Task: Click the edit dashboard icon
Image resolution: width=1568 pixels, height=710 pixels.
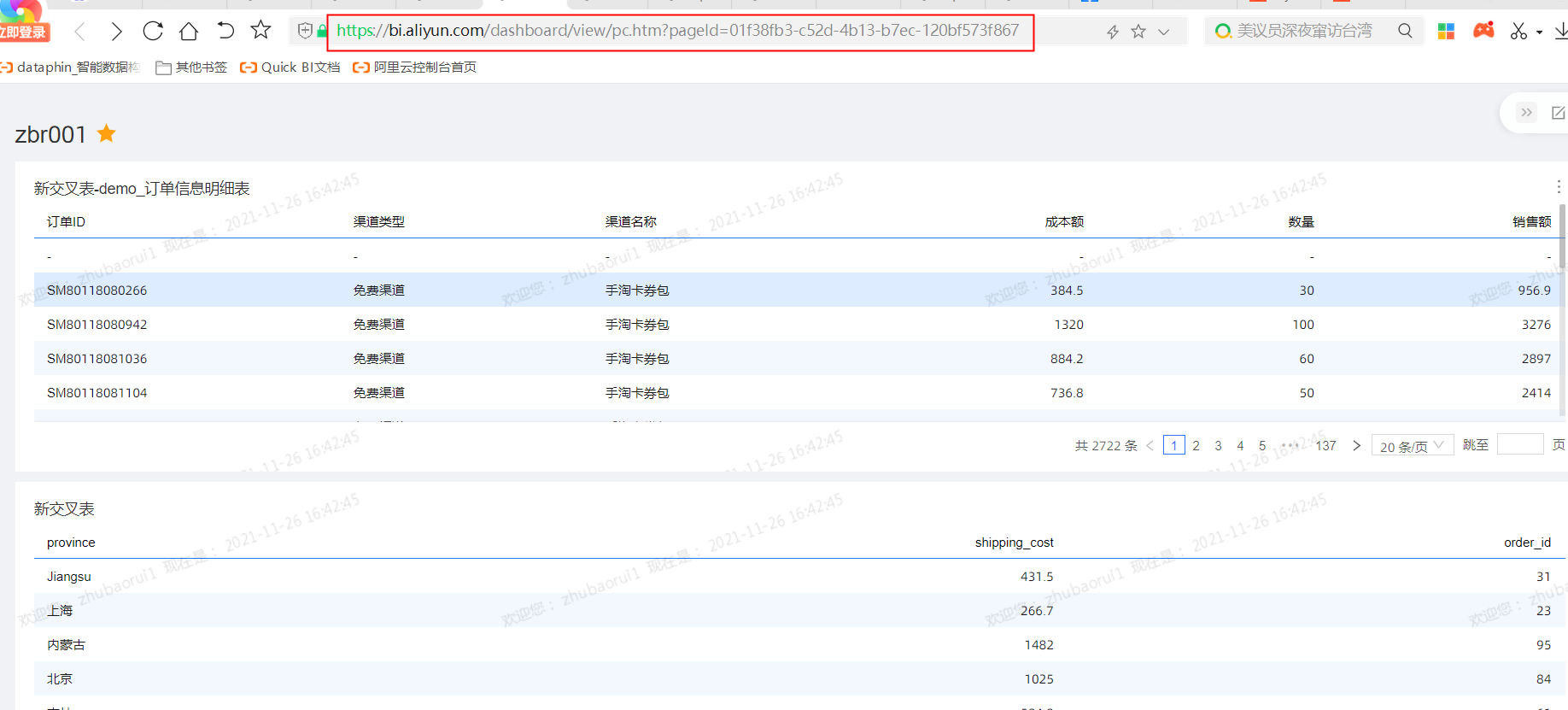Action: 1558,113
